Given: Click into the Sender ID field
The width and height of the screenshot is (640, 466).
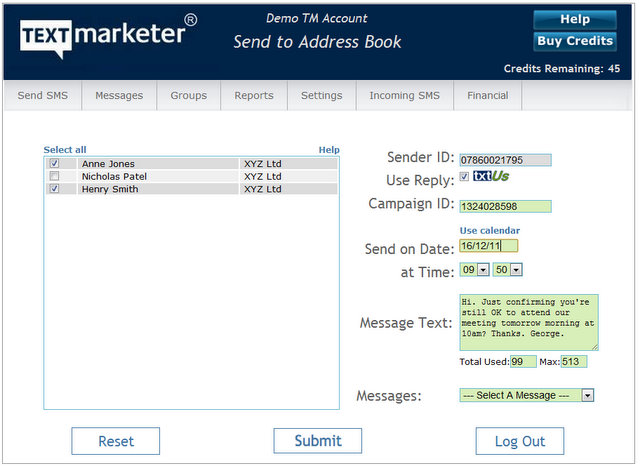Looking at the screenshot, I should click(505, 160).
